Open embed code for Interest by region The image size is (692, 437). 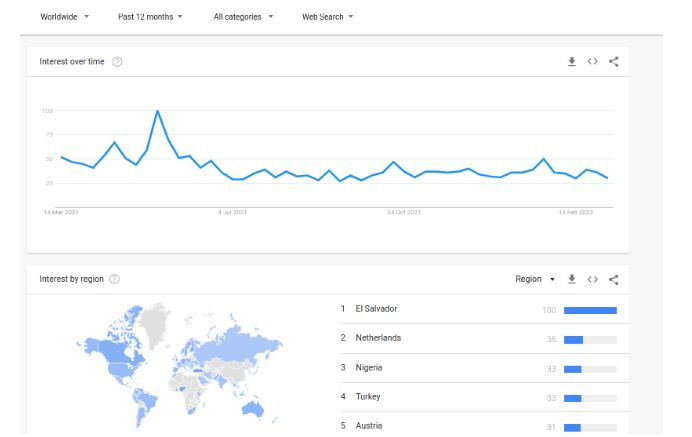coord(593,279)
